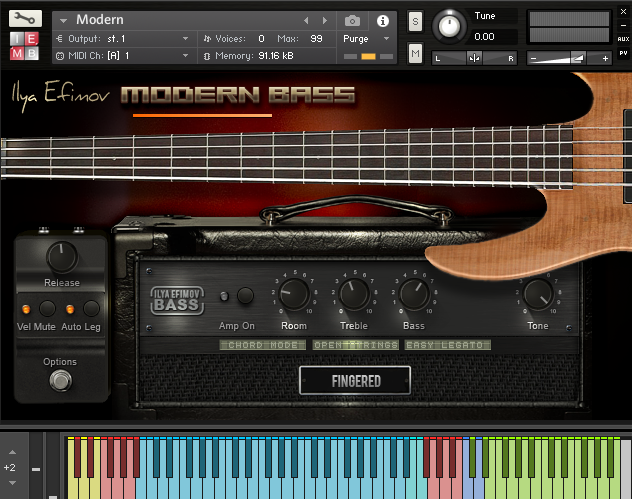Click the pan slider between L and R
The height and width of the screenshot is (499, 632).
(x=474, y=58)
